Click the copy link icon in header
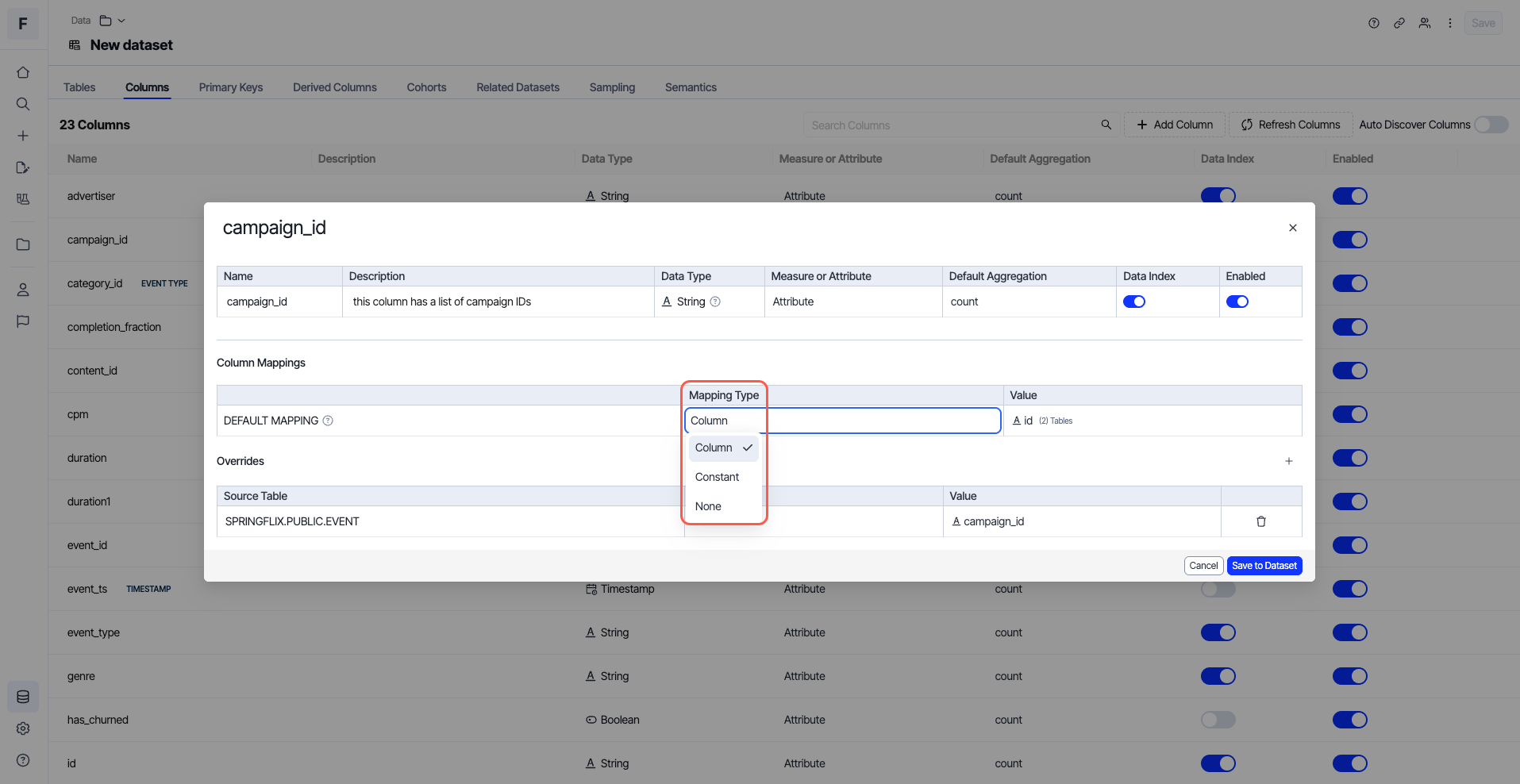 (x=1399, y=23)
